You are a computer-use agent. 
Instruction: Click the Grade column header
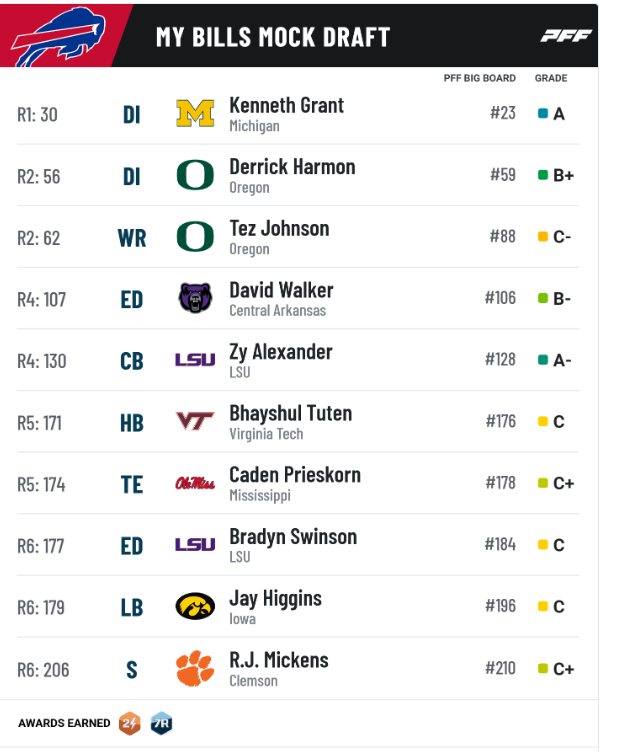point(551,78)
